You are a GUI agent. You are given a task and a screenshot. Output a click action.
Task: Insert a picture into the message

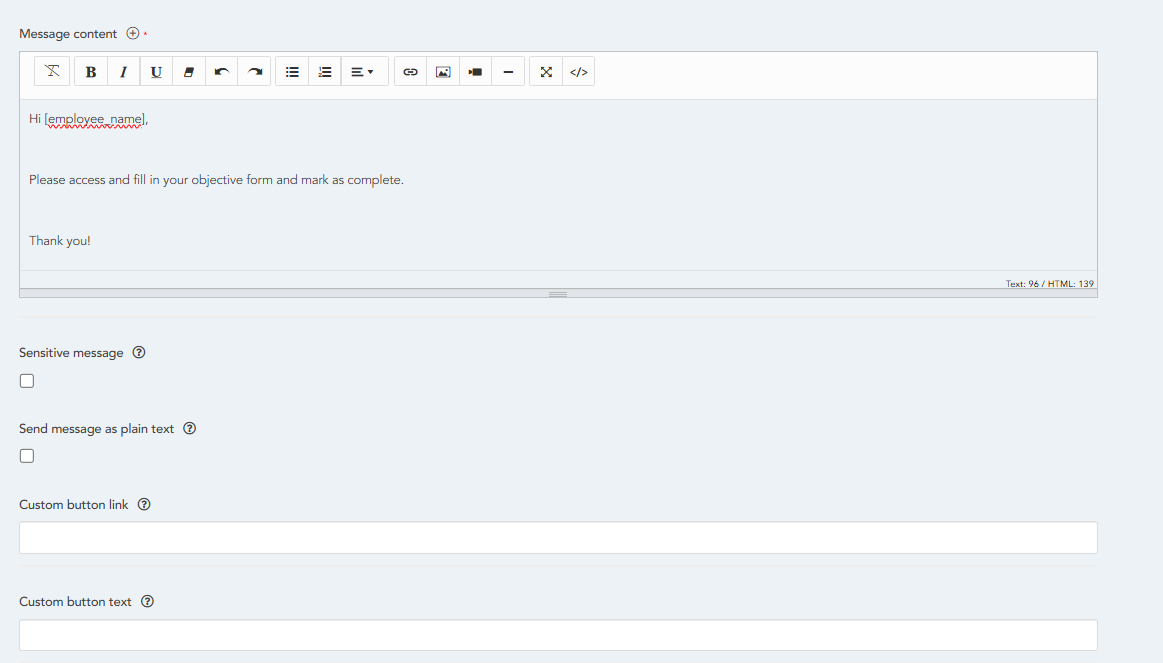point(443,72)
